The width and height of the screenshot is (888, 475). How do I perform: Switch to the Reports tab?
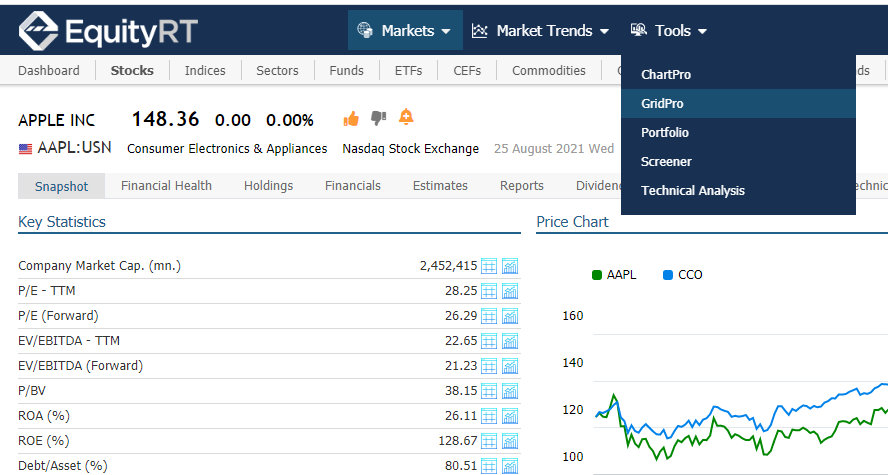click(x=522, y=186)
